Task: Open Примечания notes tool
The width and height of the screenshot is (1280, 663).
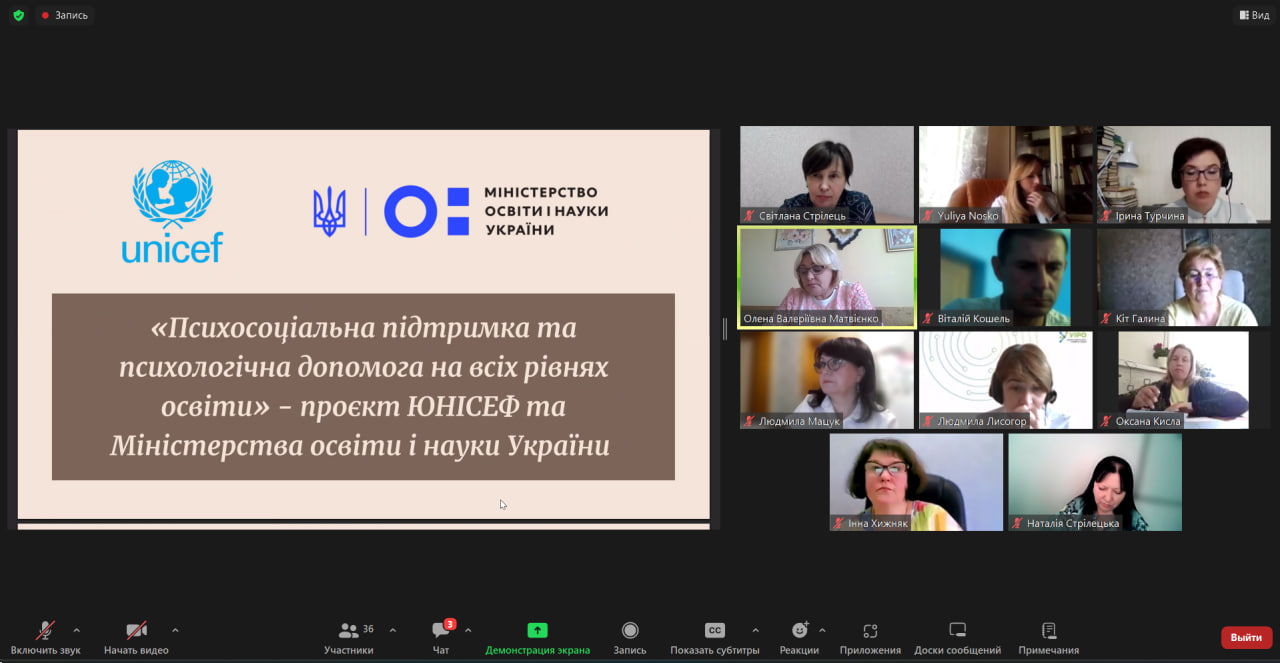Action: click(1049, 637)
